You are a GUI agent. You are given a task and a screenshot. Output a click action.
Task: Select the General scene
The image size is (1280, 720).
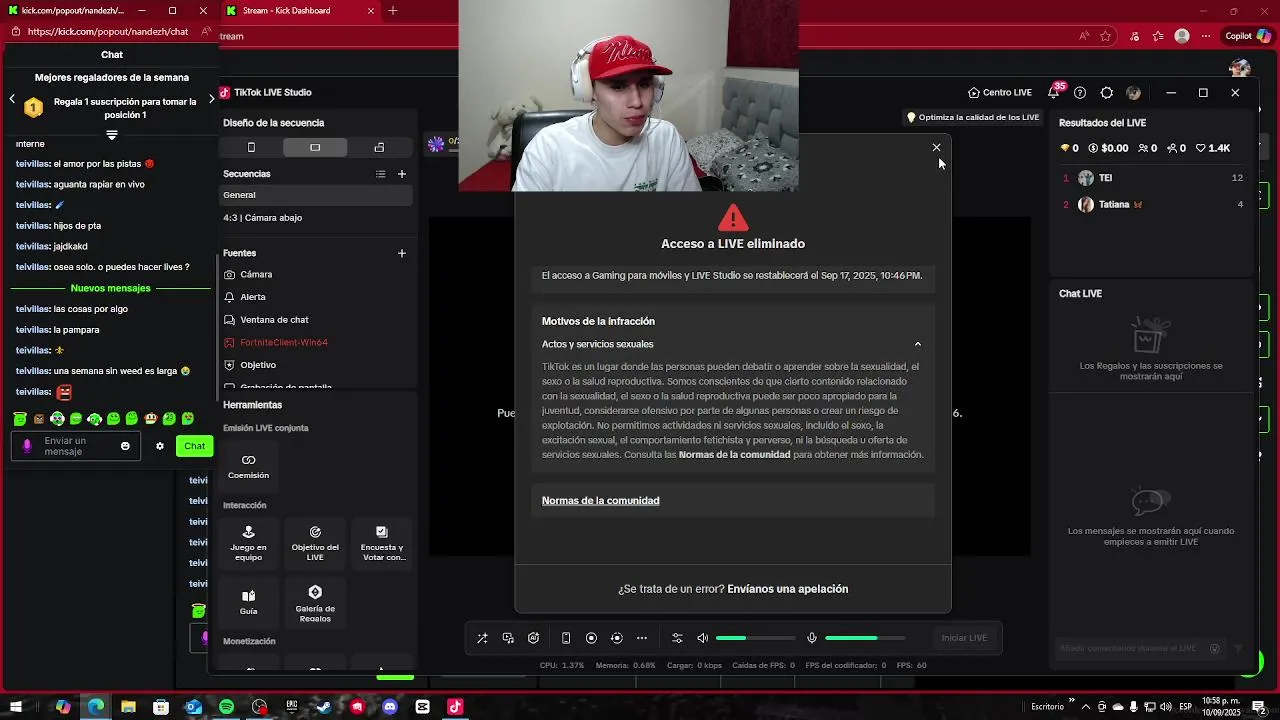click(x=316, y=195)
